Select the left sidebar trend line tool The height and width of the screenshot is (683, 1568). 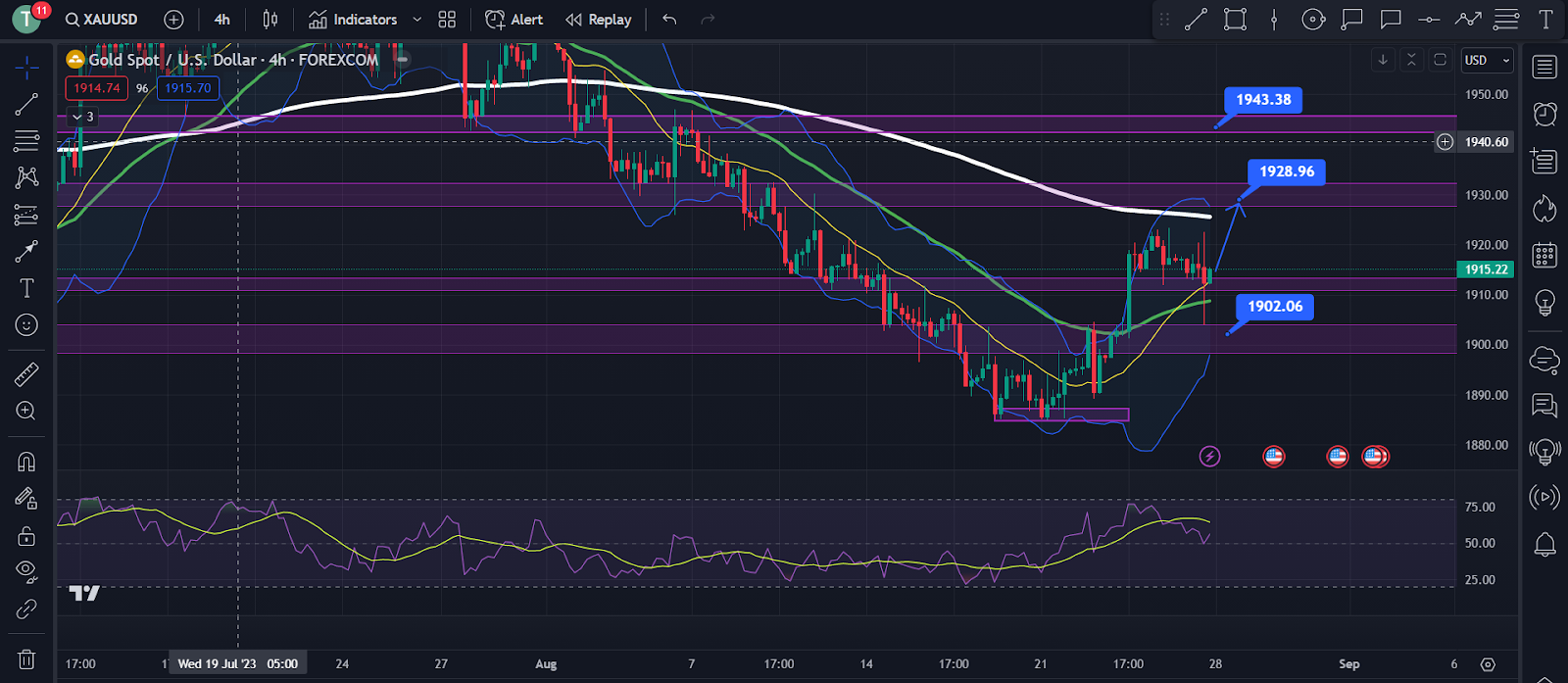(x=26, y=104)
